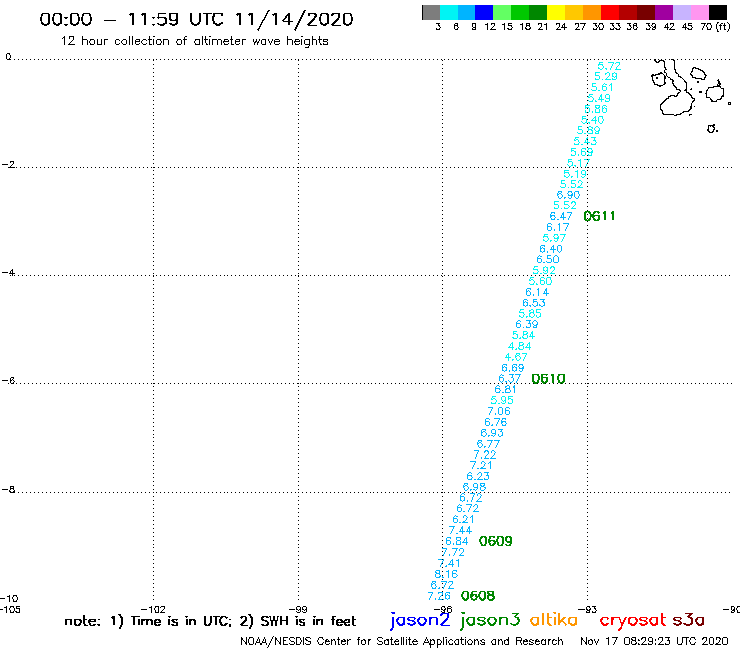
Task: Click the -102 longitude axis label
Action: (x=154, y=609)
